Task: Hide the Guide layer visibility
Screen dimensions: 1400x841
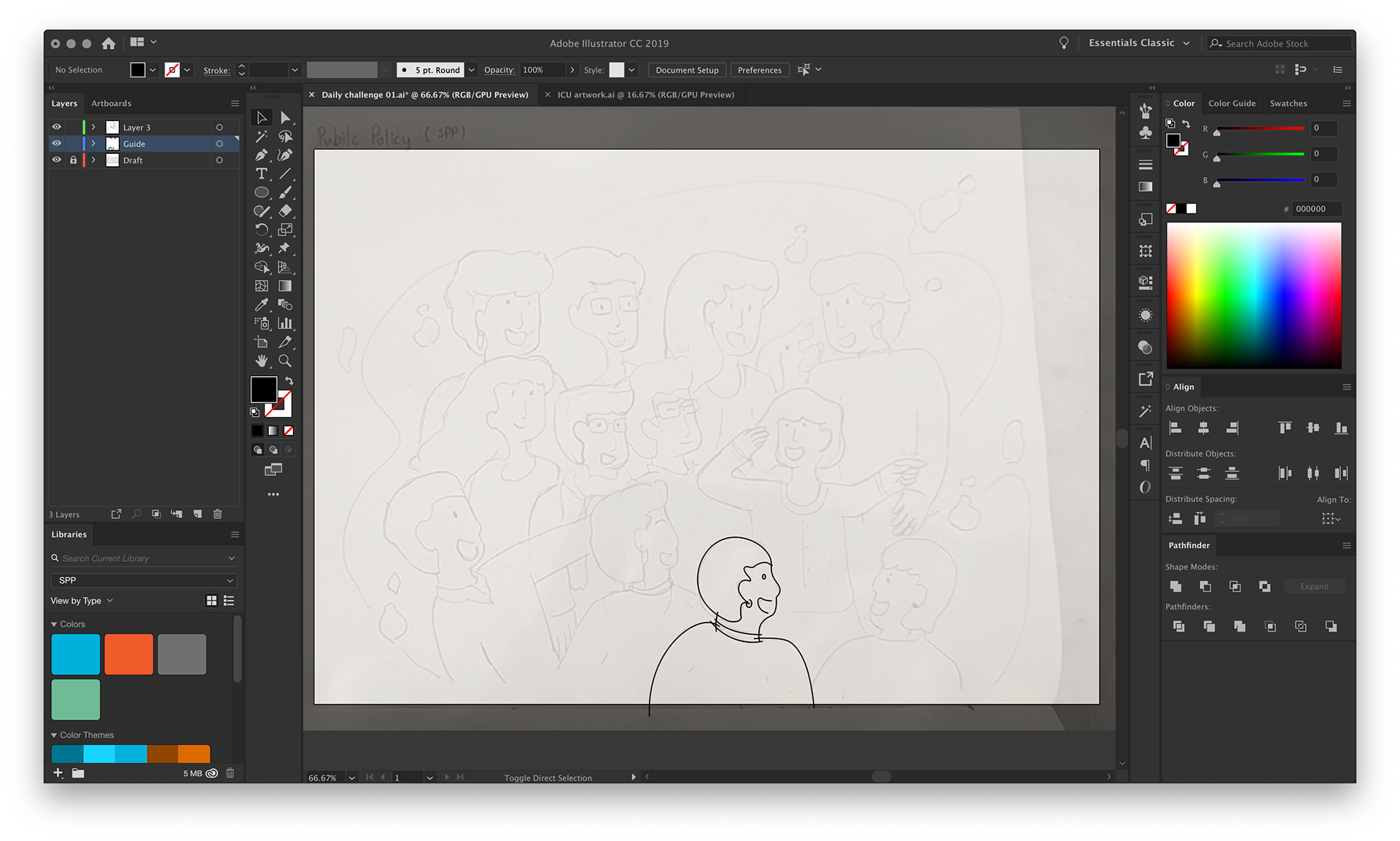Action: coord(57,144)
